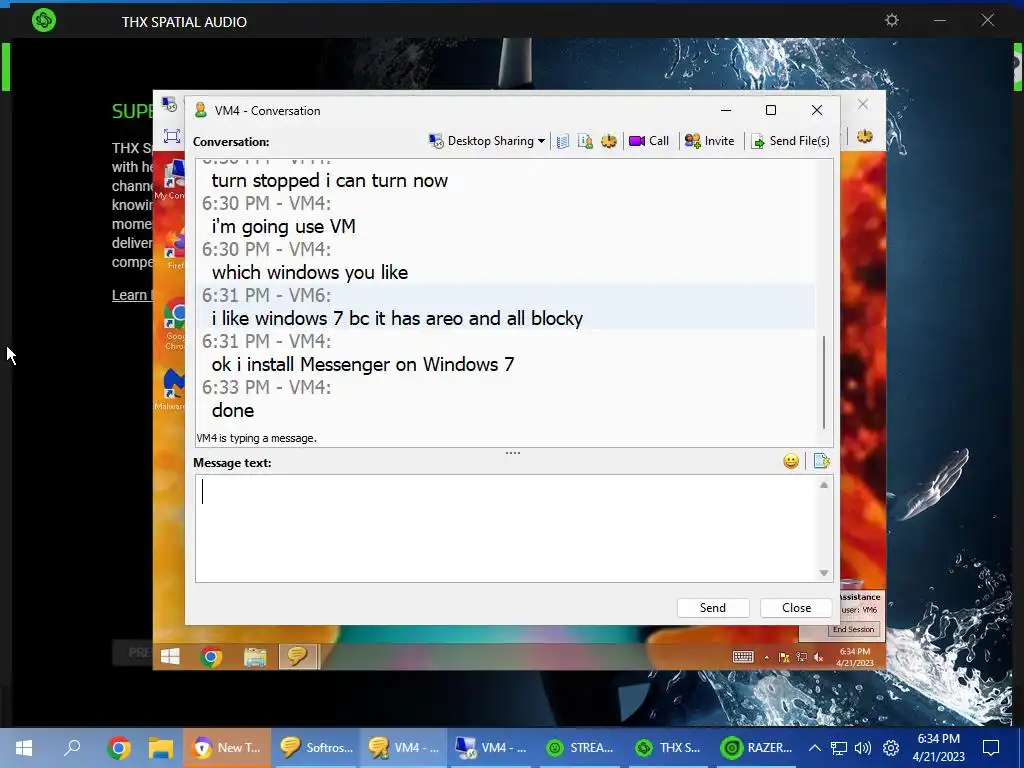Click the full screen icon in the remote desktop window
Image resolution: width=1024 pixels, height=768 pixels.
(x=172, y=136)
